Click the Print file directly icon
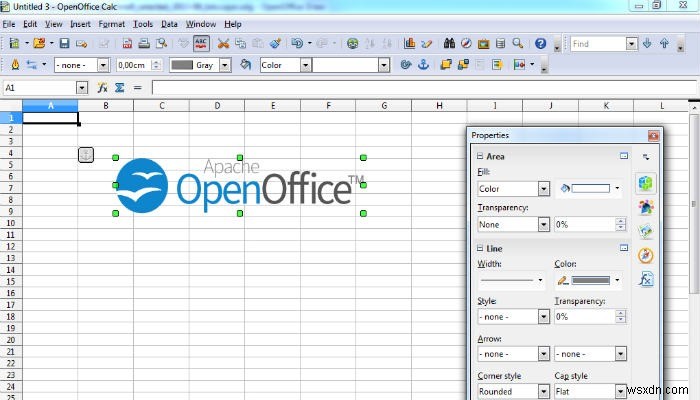The height and width of the screenshot is (400, 700). 144,43
